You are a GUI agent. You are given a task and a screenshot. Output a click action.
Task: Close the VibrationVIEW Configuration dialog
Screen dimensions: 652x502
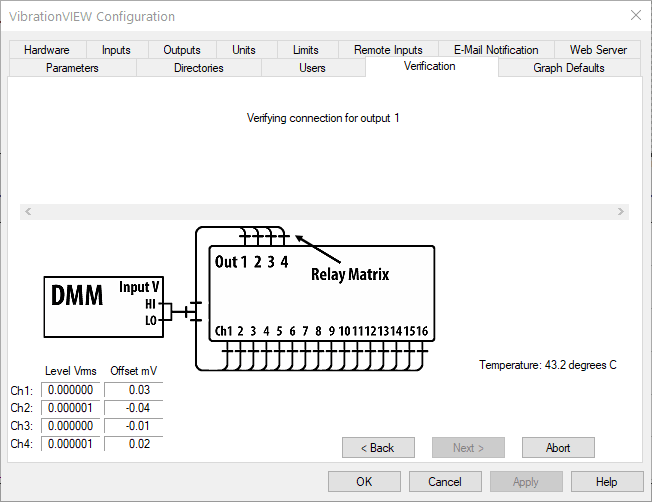pyautogui.click(x=636, y=15)
